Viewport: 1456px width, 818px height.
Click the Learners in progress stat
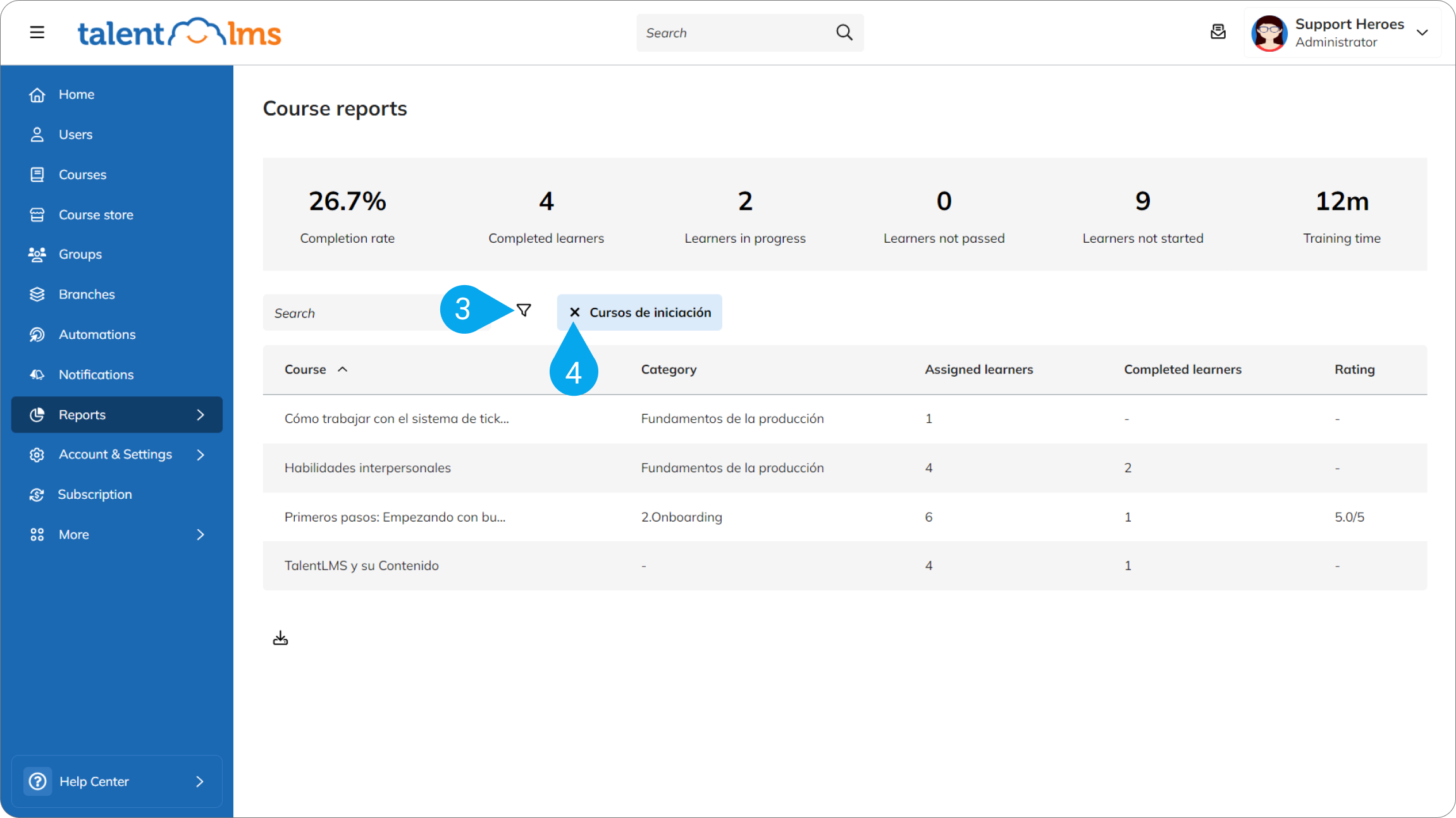pos(745,215)
